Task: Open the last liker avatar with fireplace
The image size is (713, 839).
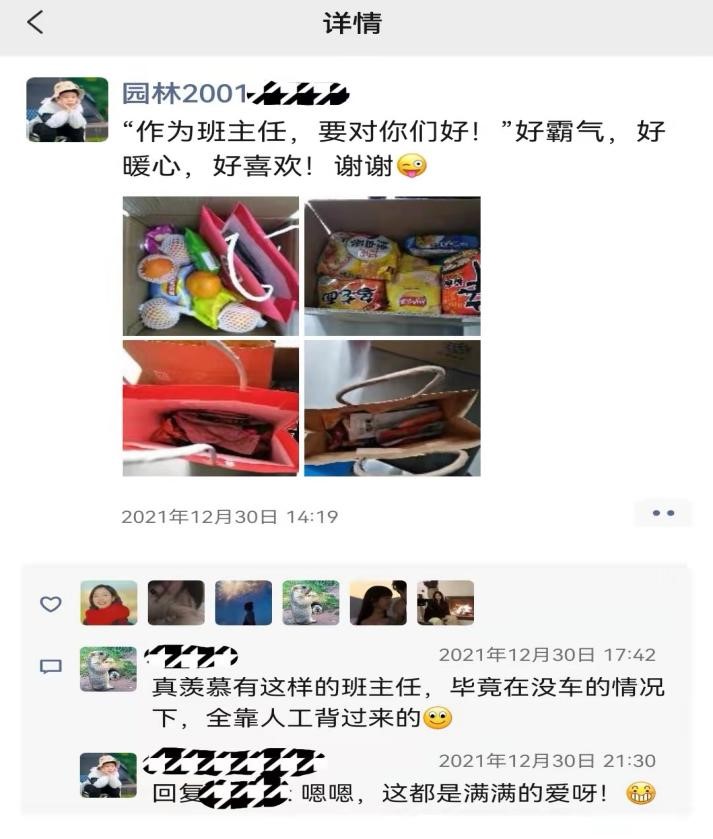Action: pos(446,602)
